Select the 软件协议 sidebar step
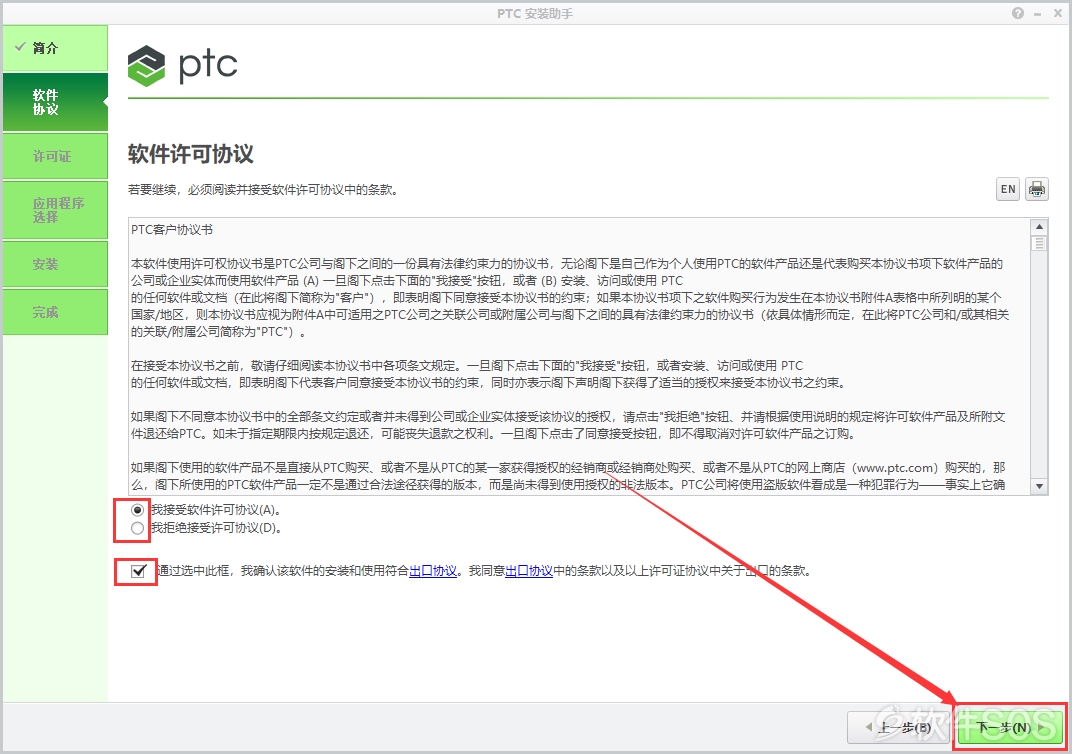Screen dimensions: 1072x754 [55, 102]
